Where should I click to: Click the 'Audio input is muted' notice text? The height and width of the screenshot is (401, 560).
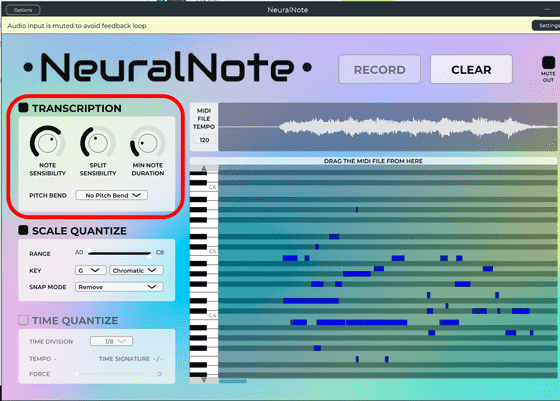(x=77, y=26)
